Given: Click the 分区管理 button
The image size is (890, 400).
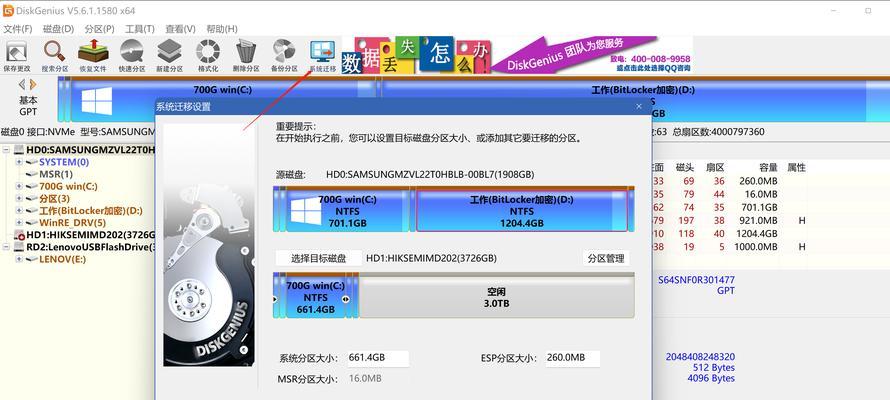Looking at the screenshot, I should [606, 258].
